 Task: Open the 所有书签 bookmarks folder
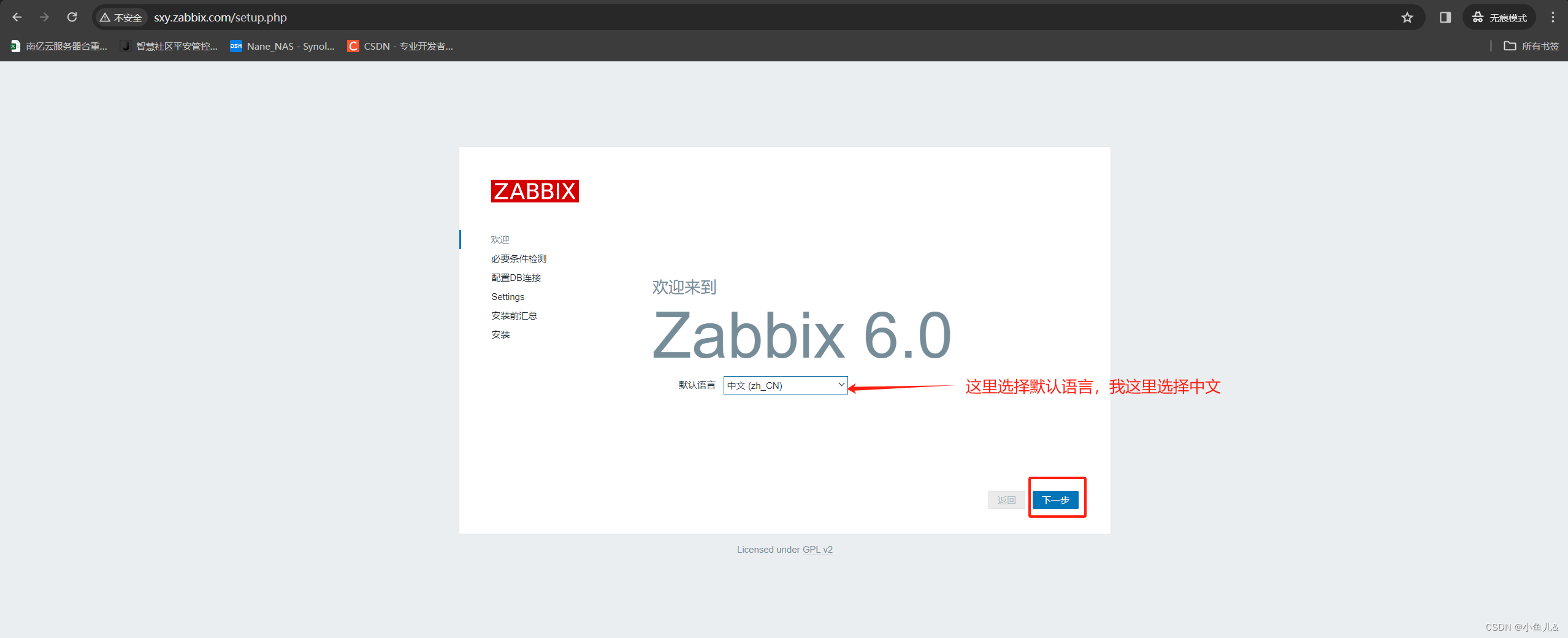(1531, 46)
